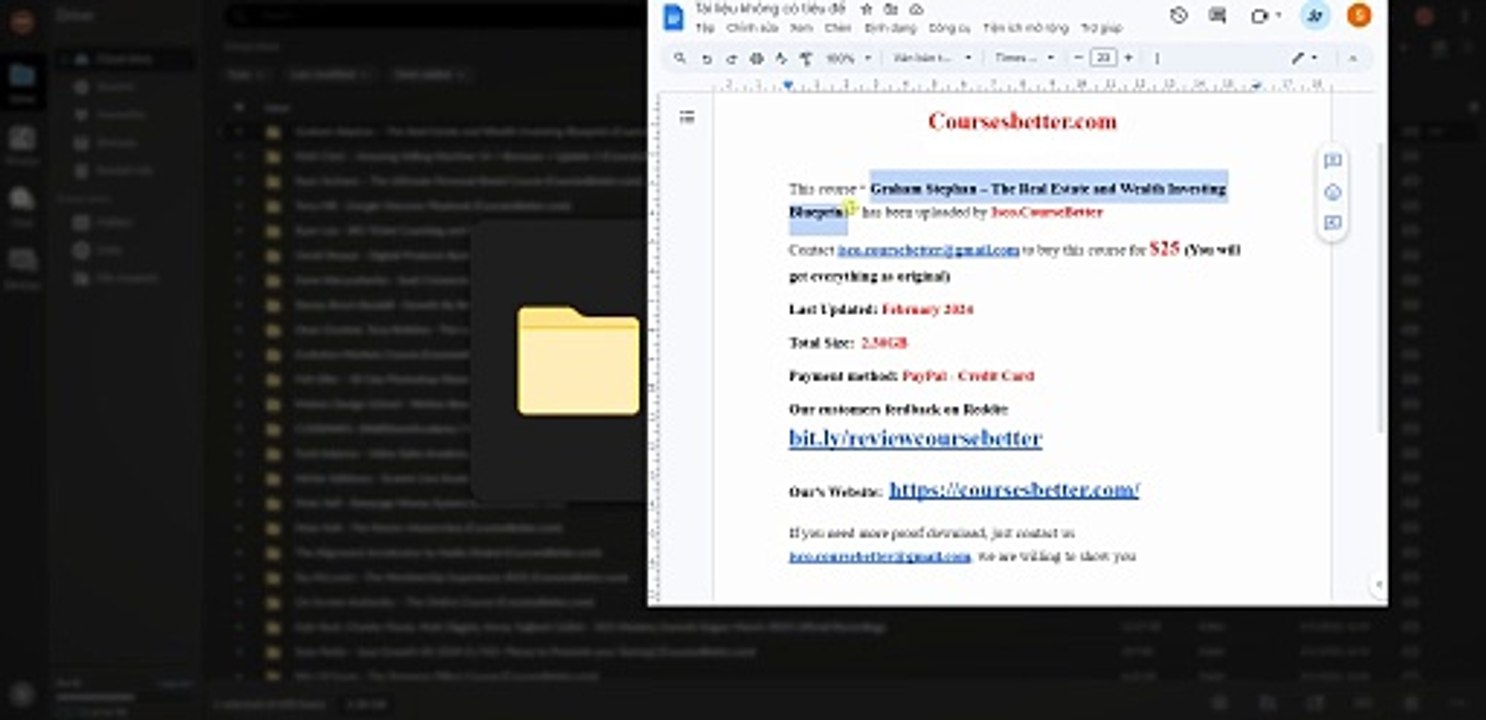The height and width of the screenshot is (720, 1486).
Task: Click the large yellow folder preview
Action: point(578,361)
